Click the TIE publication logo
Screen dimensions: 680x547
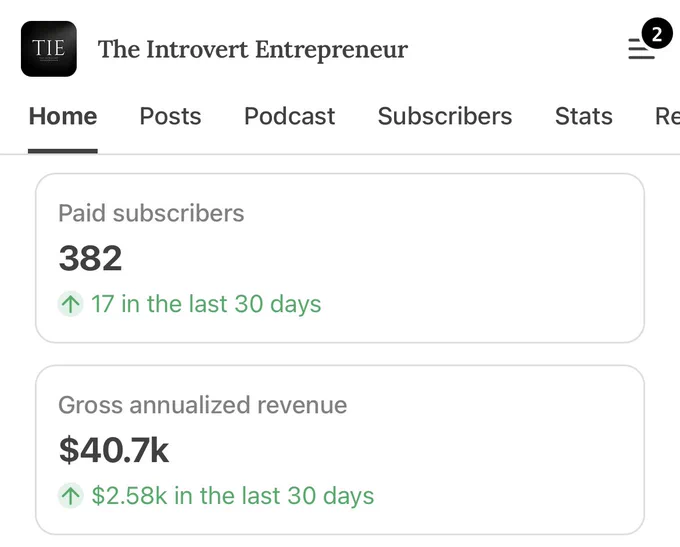[x=49, y=49]
